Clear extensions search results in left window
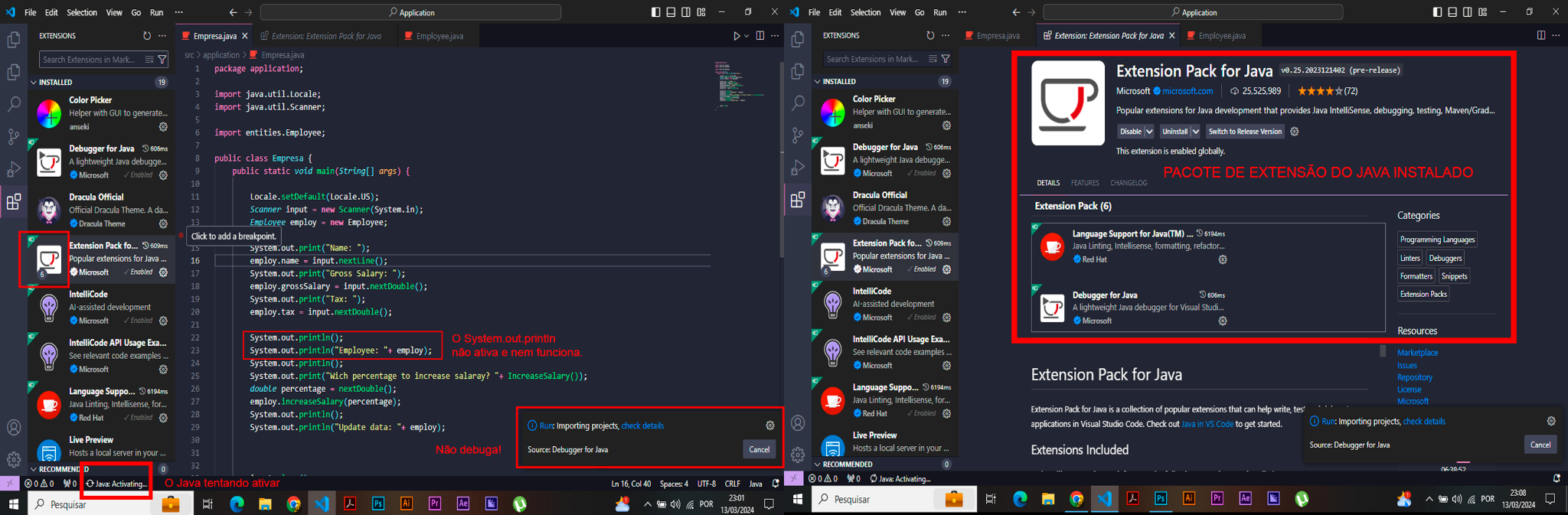Viewport: 1568px width, 515px height. [x=149, y=59]
